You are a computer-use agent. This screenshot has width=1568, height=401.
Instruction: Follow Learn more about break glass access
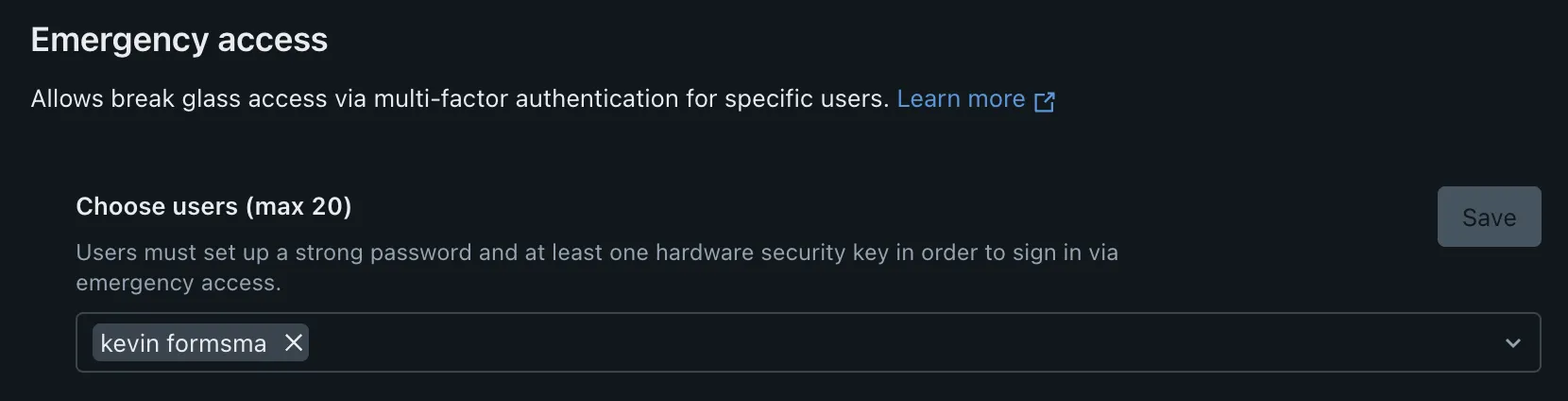pyautogui.click(x=960, y=99)
